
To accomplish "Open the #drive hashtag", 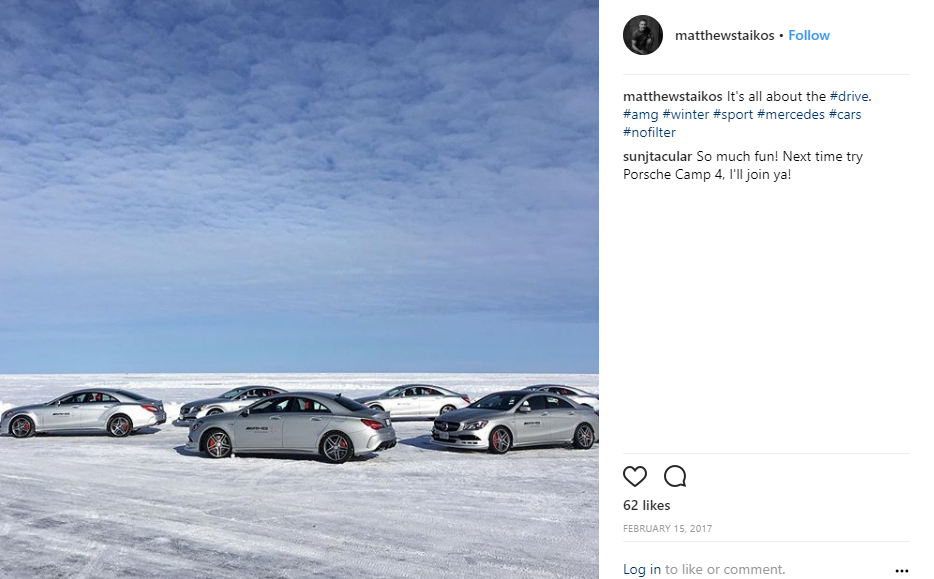I will coord(849,96).
